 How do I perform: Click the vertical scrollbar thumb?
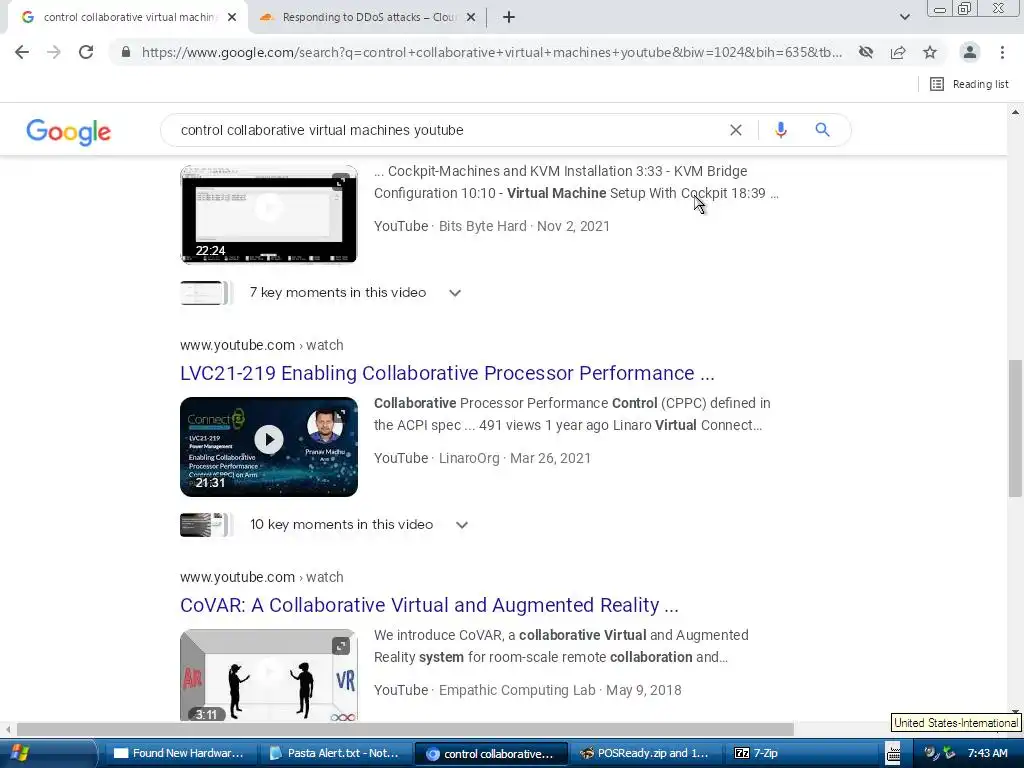(x=1015, y=428)
